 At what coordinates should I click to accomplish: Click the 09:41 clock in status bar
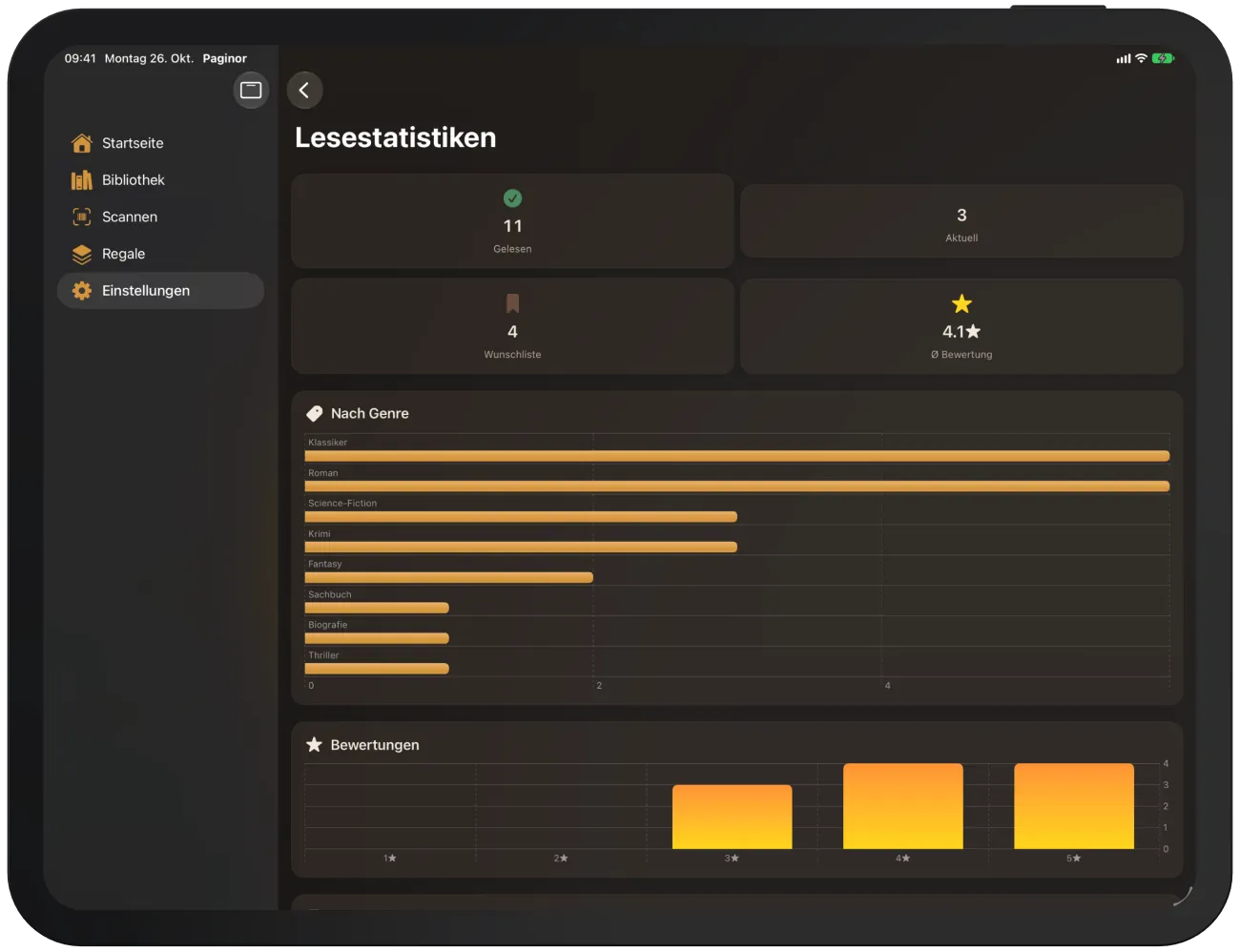point(80,58)
